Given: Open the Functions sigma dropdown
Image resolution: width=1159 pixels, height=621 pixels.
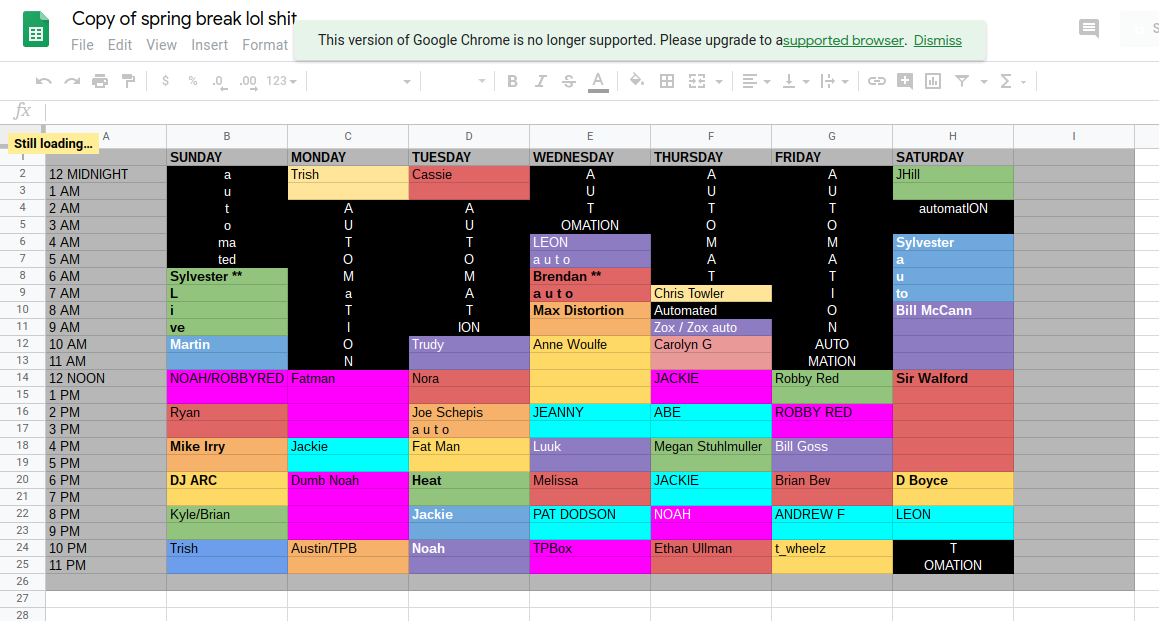Looking at the screenshot, I should pyautogui.click(x=1012, y=81).
